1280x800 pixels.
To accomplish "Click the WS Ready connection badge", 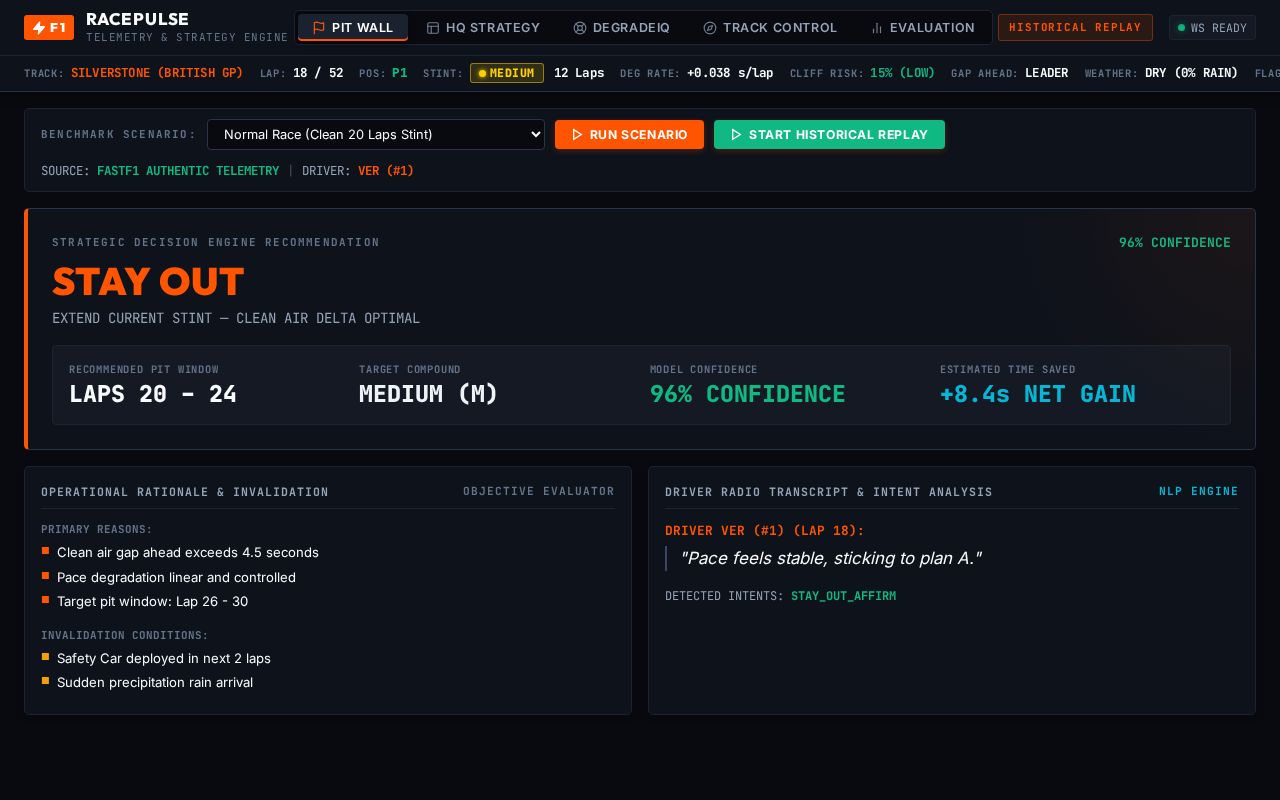I will point(1212,28).
